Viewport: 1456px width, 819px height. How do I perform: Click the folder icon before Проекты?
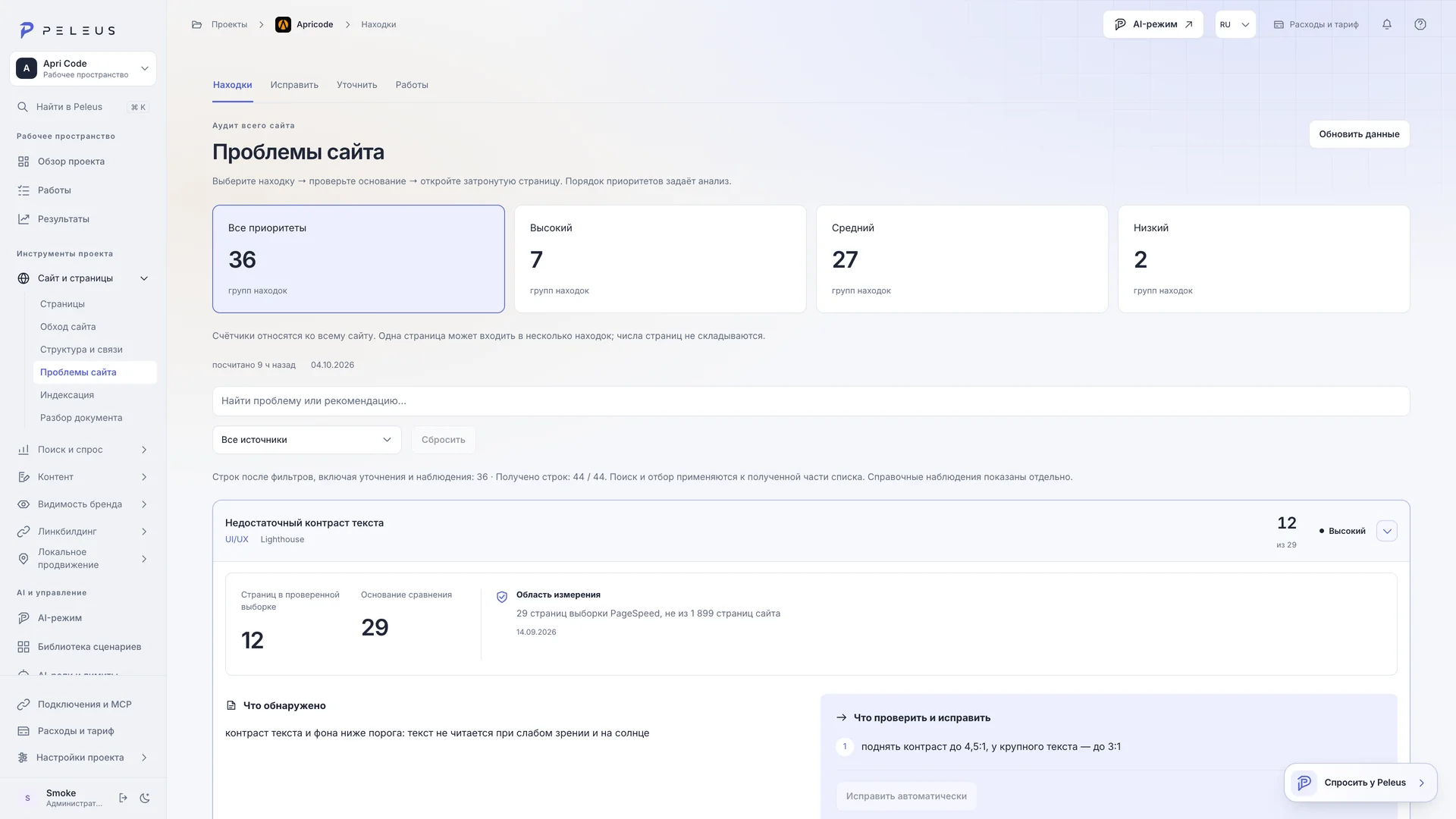197,24
